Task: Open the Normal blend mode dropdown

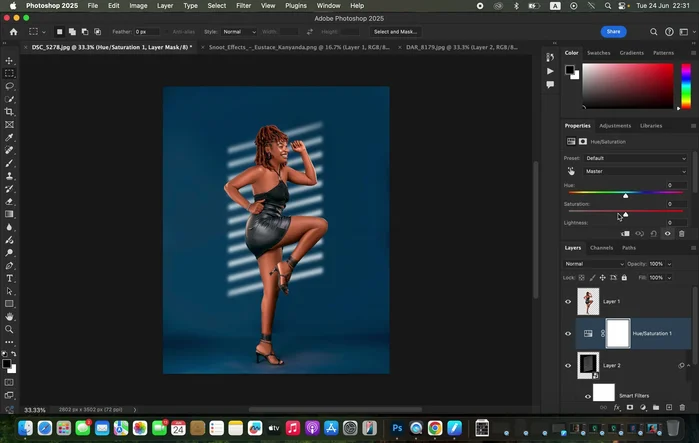Action: click(594, 264)
